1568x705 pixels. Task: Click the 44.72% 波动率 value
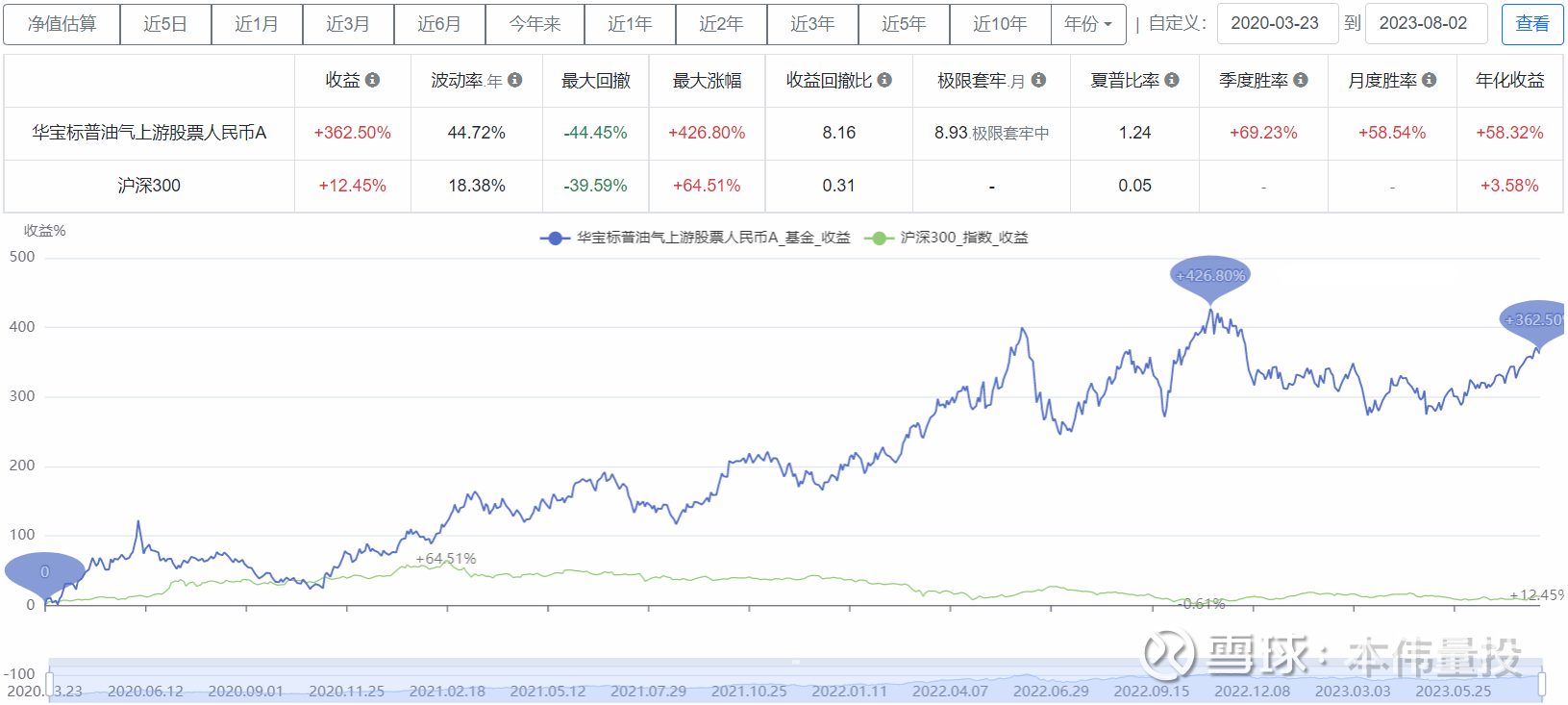[477, 133]
